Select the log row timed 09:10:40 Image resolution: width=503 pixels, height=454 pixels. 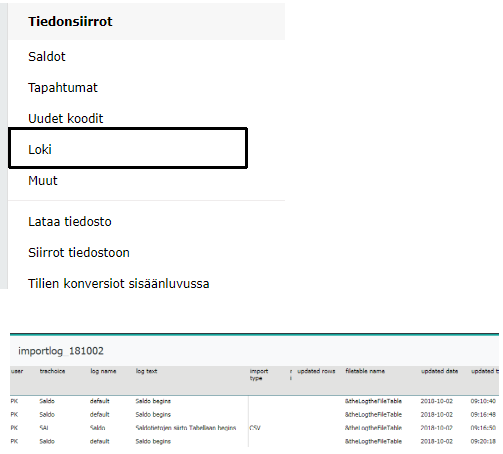[x=254, y=401]
